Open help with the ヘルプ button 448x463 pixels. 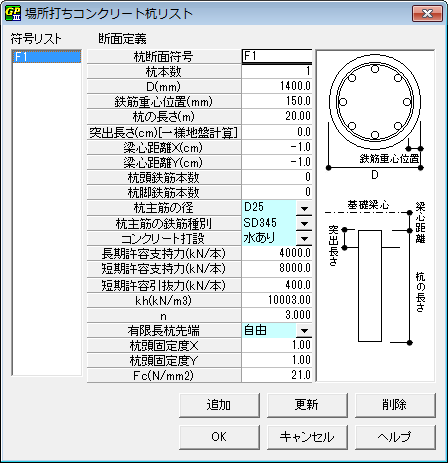click(395, 437)
